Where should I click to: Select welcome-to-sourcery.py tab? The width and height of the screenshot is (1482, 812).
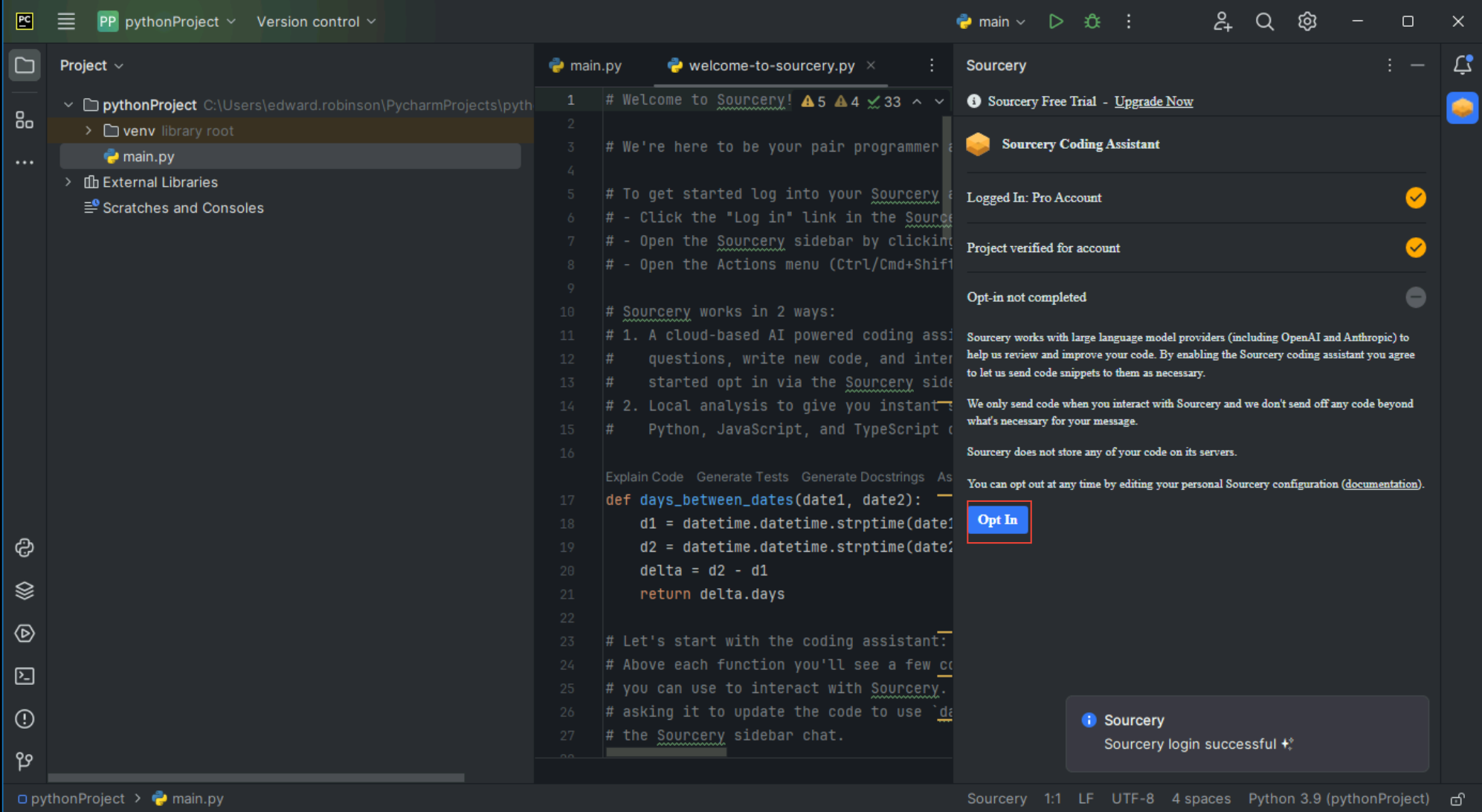(771, 65)
